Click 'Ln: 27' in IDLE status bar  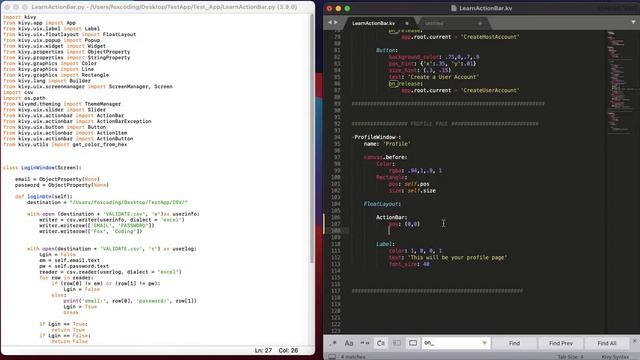pos(263,350)
